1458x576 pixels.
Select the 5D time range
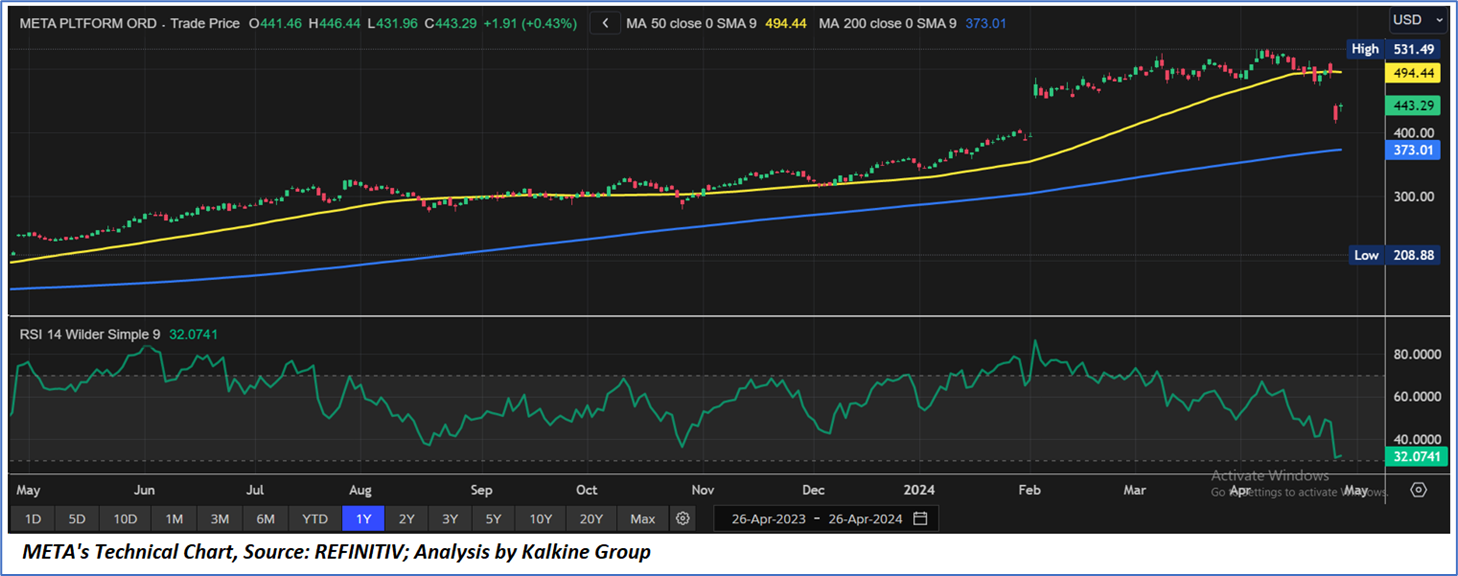pyautogui.click(x=77, y=518)
